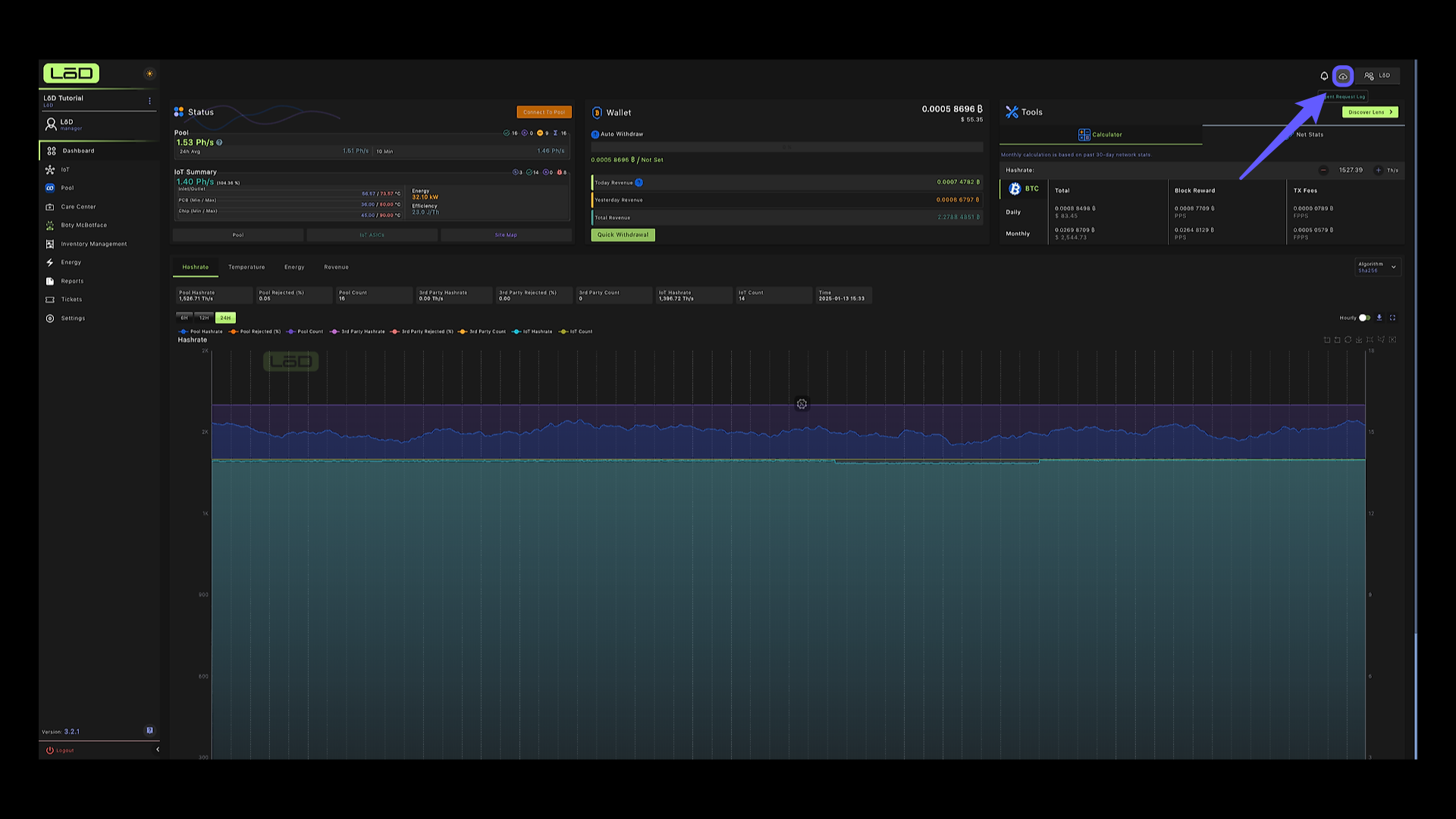The image size is (1456, 819).
Task: Select the 6H time range
Action: click(184, 318)
